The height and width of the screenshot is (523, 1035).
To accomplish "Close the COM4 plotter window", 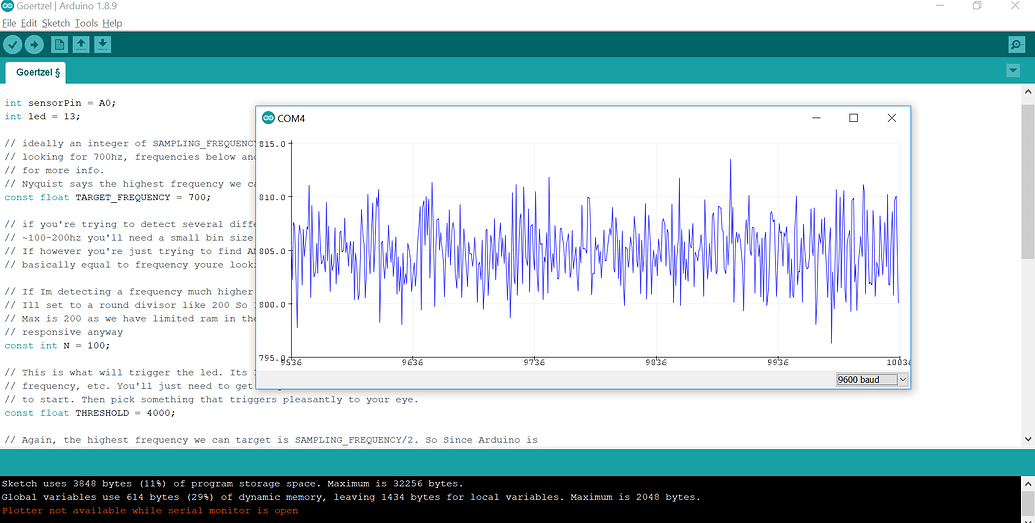I will click(892, 118).
